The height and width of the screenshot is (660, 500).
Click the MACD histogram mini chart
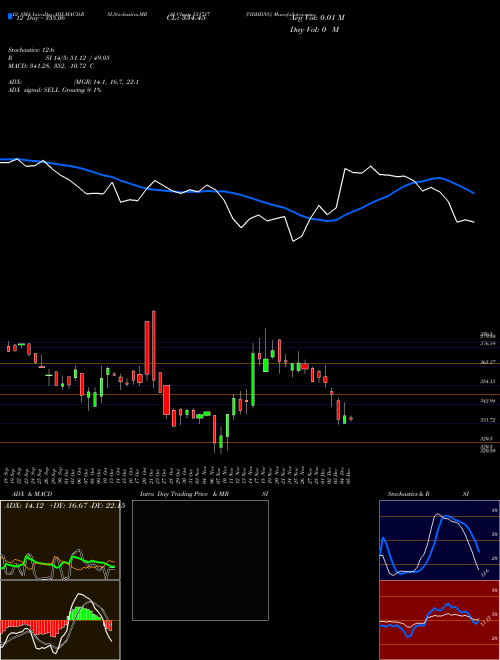coord(60,620)
